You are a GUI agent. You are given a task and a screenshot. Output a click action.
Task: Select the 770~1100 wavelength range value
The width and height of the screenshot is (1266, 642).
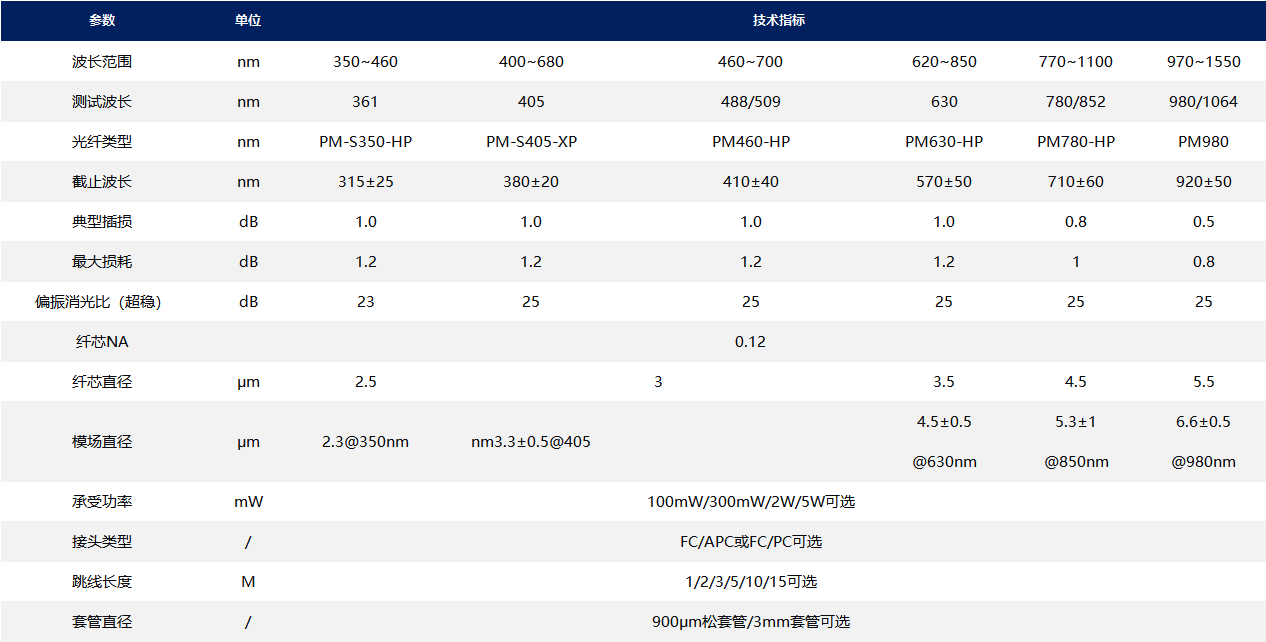click(x=1075, y=62)
